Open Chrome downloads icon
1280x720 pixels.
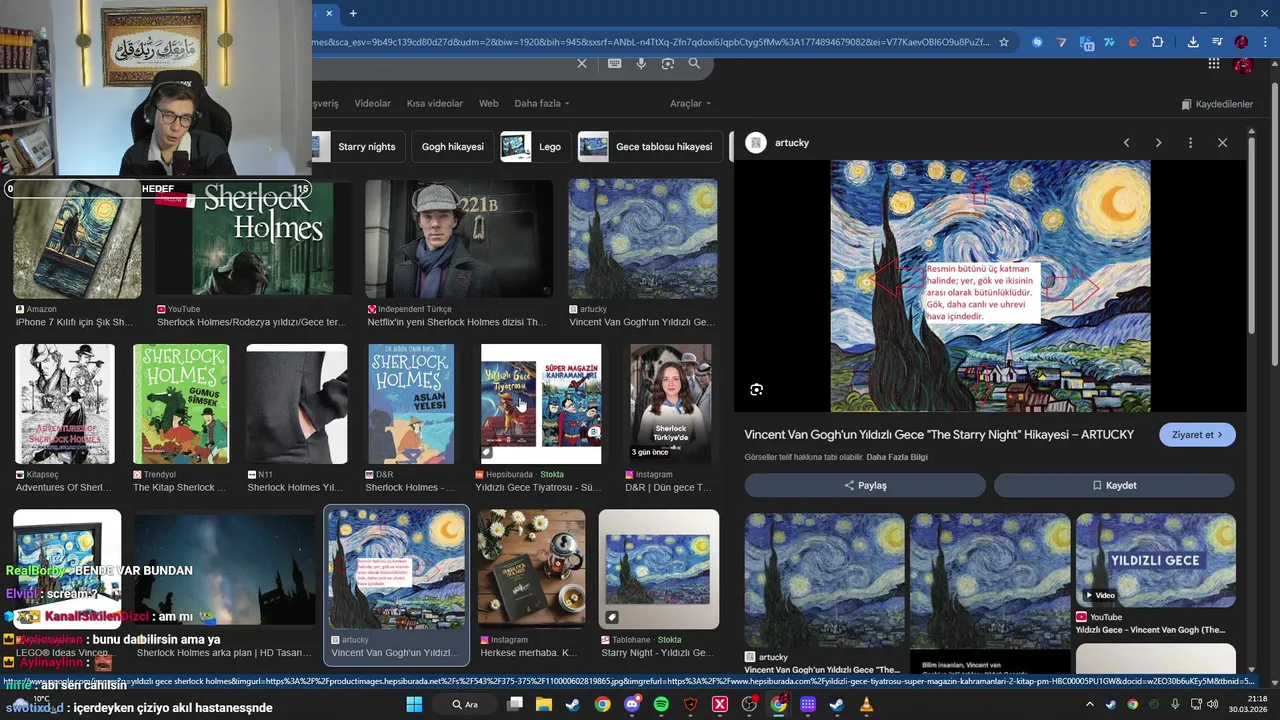pyautogui.click(x=1193, y=42)
